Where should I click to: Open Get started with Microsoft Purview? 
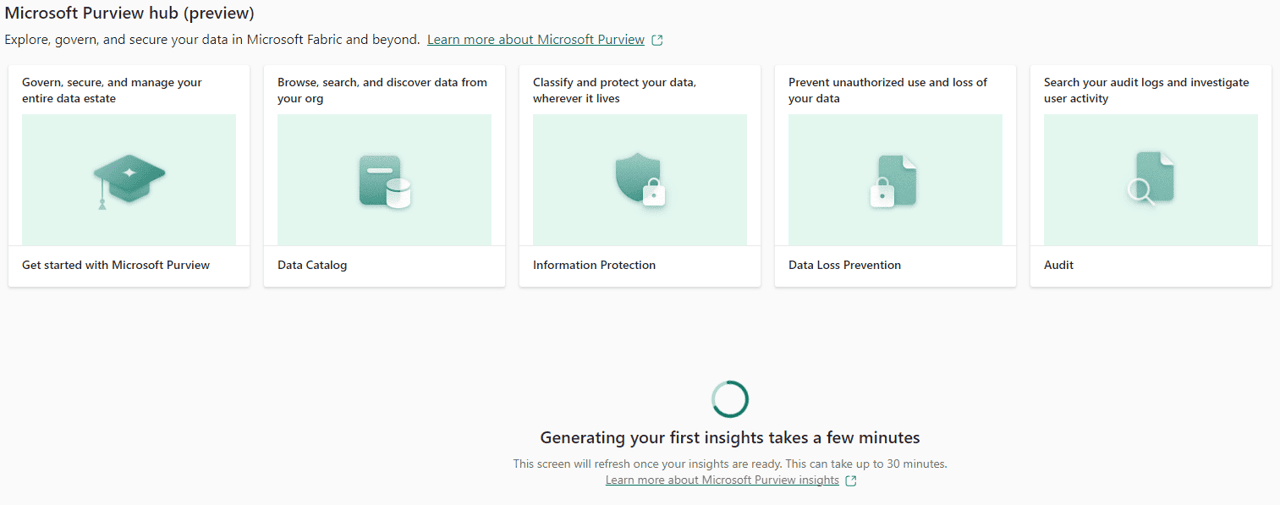click(116, 265)
